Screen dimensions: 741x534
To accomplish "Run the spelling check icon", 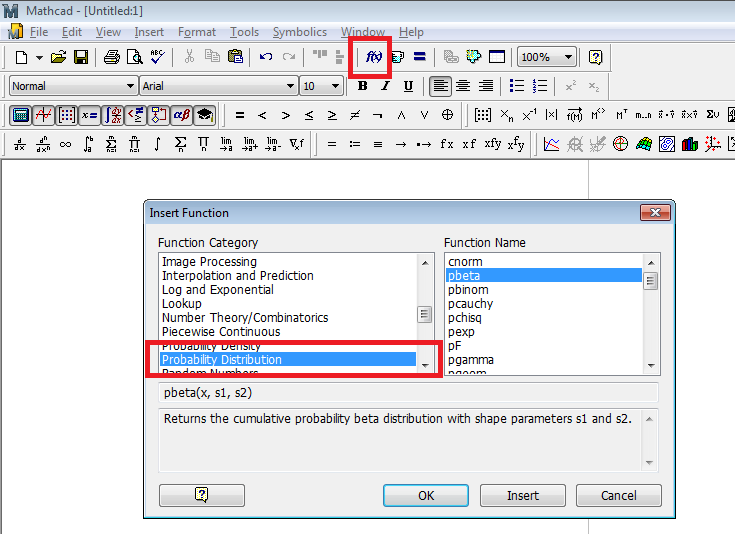I will (x=157, y=57).
